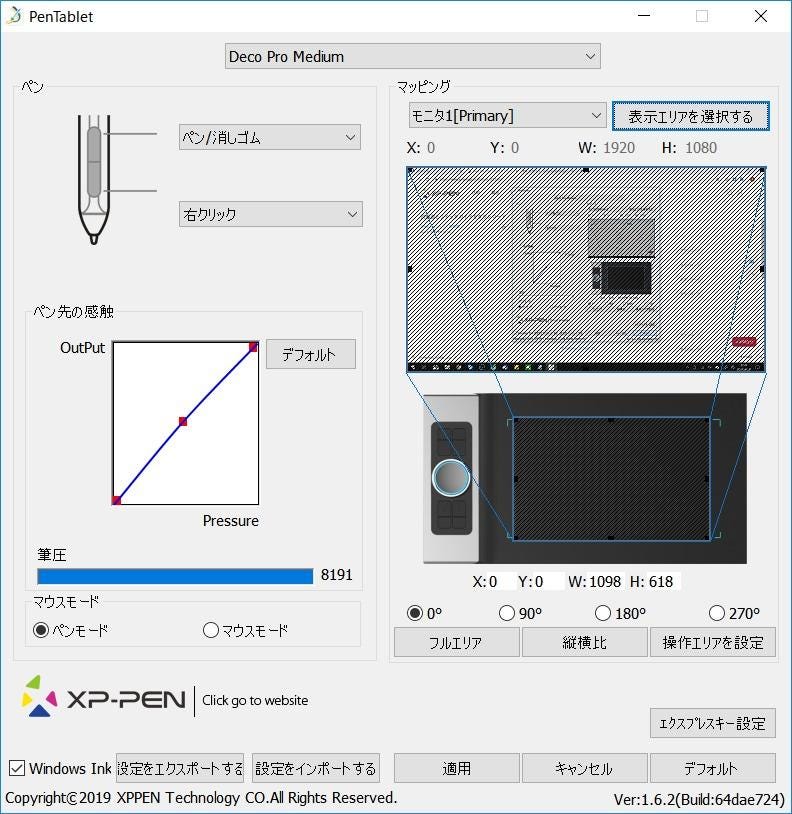The height and width of the screenshot is (814, 792).
Task: Click the 表示エリアを選択する button
Action: (x=690, y=116)
